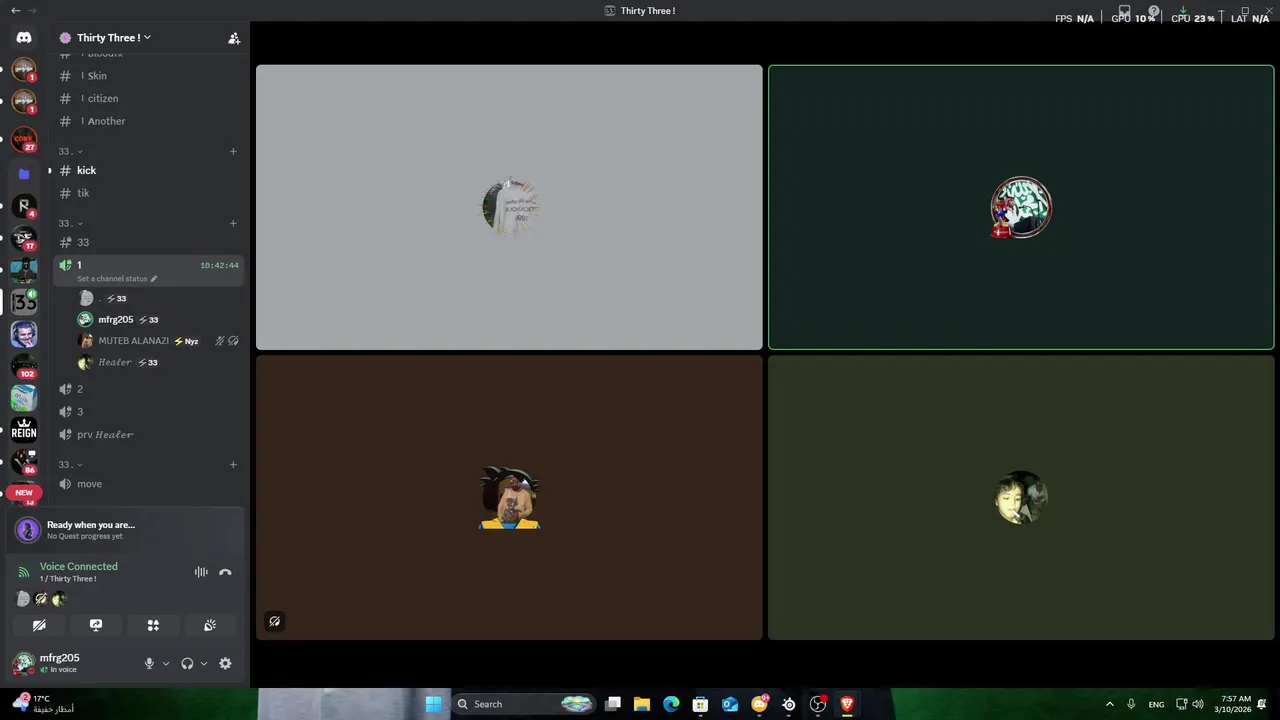Select voice channel 1
Viewport: 1280px width, 720px height.
tap(148, 270)
